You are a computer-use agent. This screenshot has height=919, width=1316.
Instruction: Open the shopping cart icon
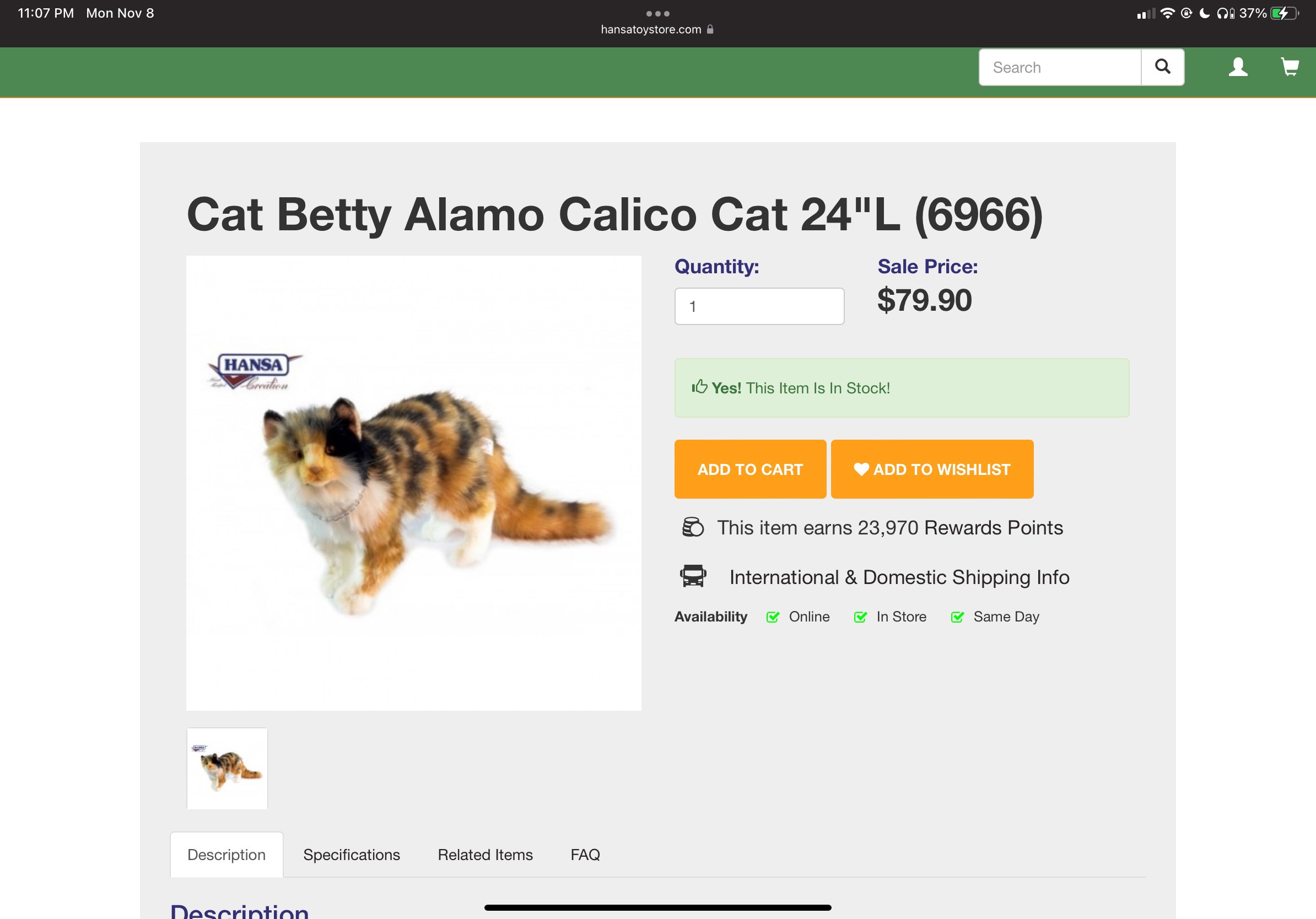click(x=1289, y=67)
